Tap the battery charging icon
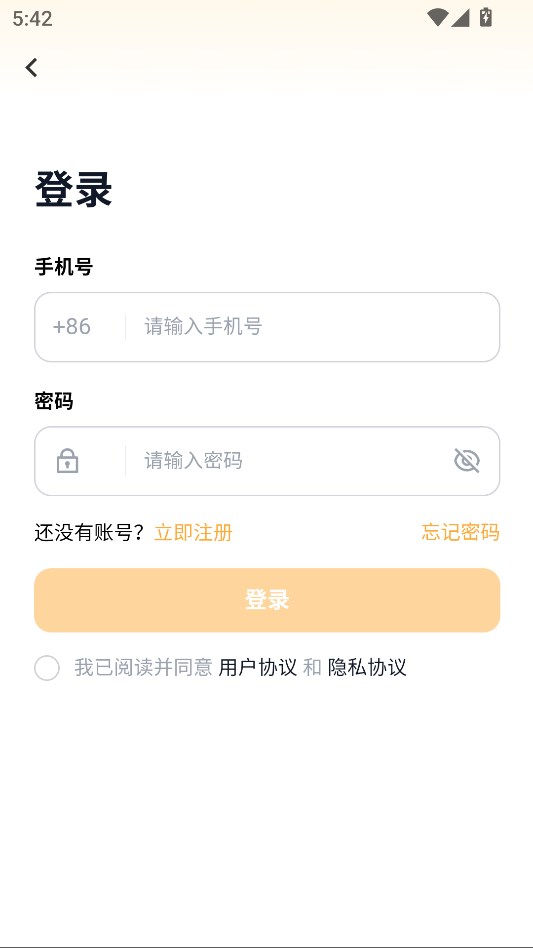The width and height of the screenshot is (533, 948). [485, 18]
